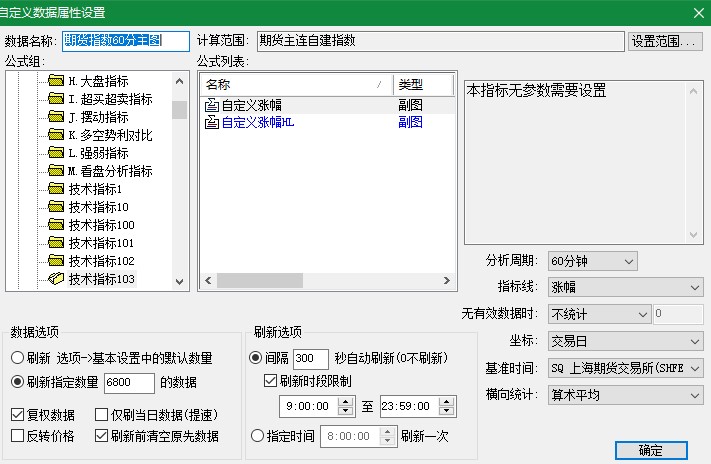
Task: Decrease start time 9:00:00 with down spinner
Action: (x=346, y=411)
